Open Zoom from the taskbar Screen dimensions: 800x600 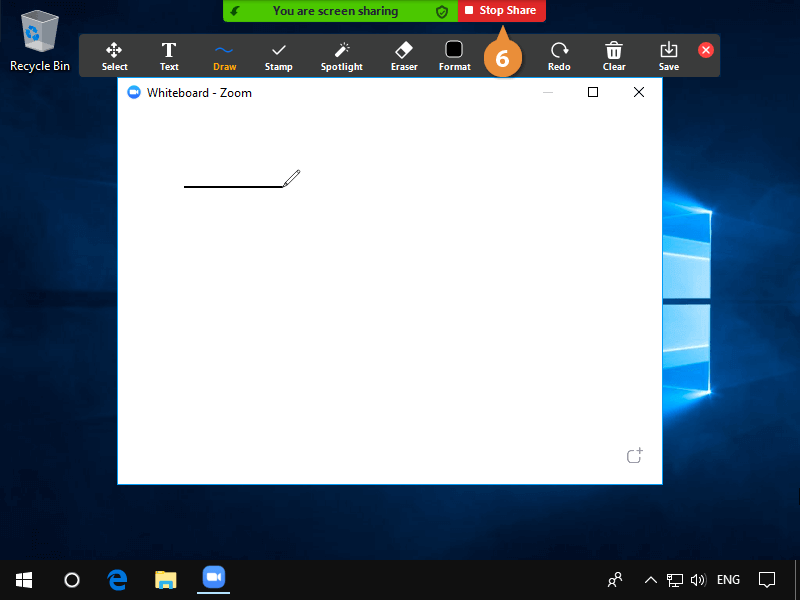click(x=213, y=579)
